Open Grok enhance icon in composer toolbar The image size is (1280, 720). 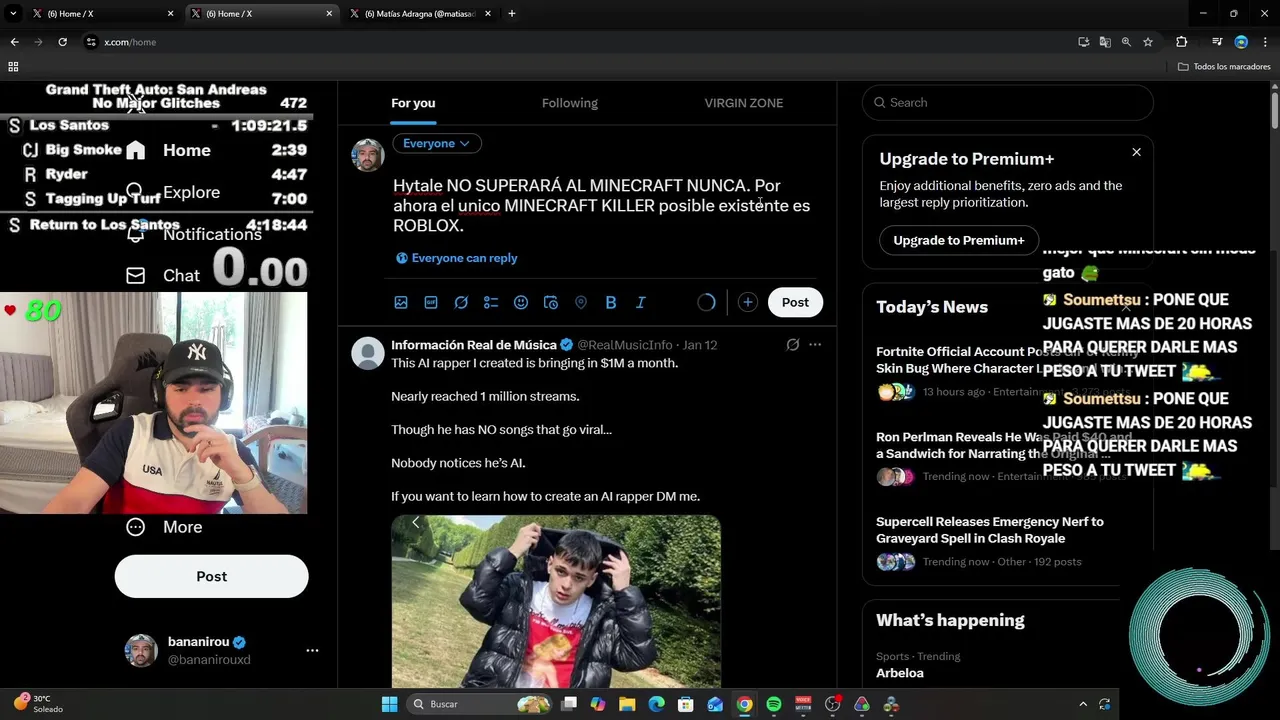pyautogui.click(x=461, y=302)
